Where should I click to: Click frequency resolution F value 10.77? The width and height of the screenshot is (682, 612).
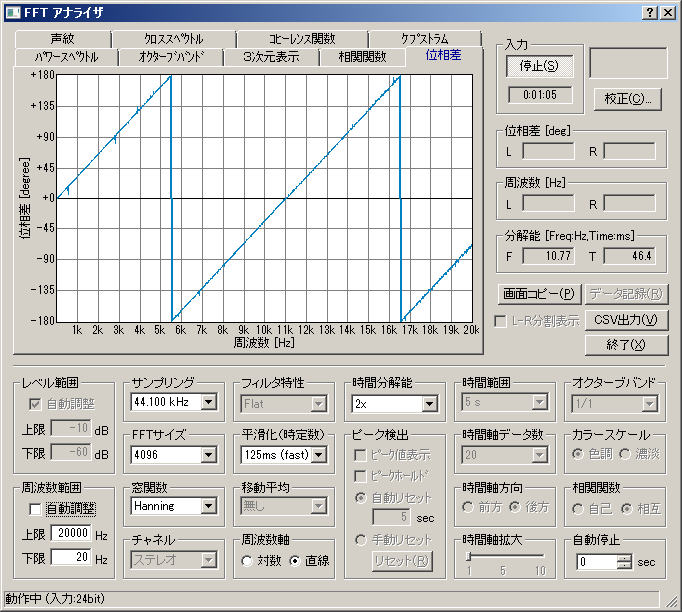pos(548,256)
